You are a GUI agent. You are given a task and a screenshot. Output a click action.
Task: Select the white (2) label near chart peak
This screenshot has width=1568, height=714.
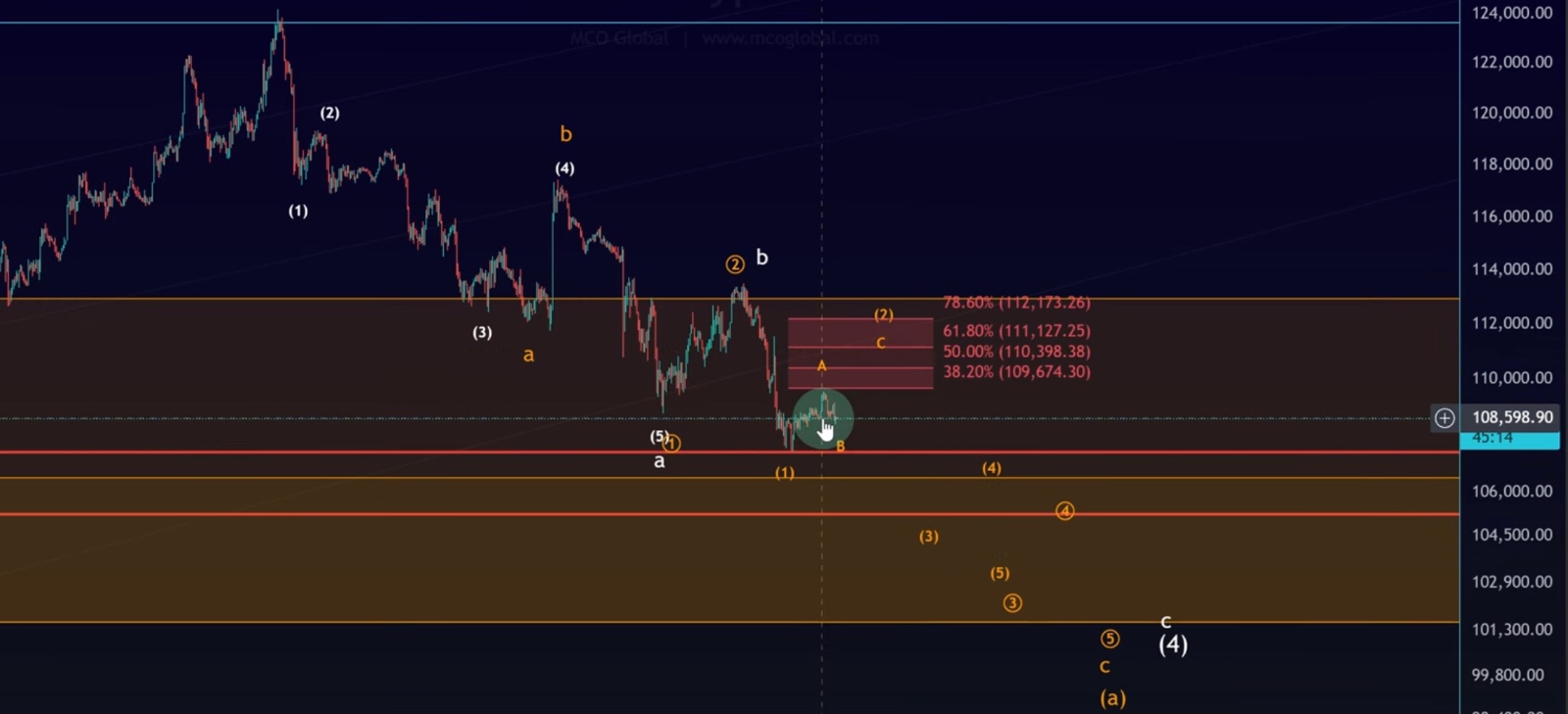pyautogui.click(x=329, y=113)
